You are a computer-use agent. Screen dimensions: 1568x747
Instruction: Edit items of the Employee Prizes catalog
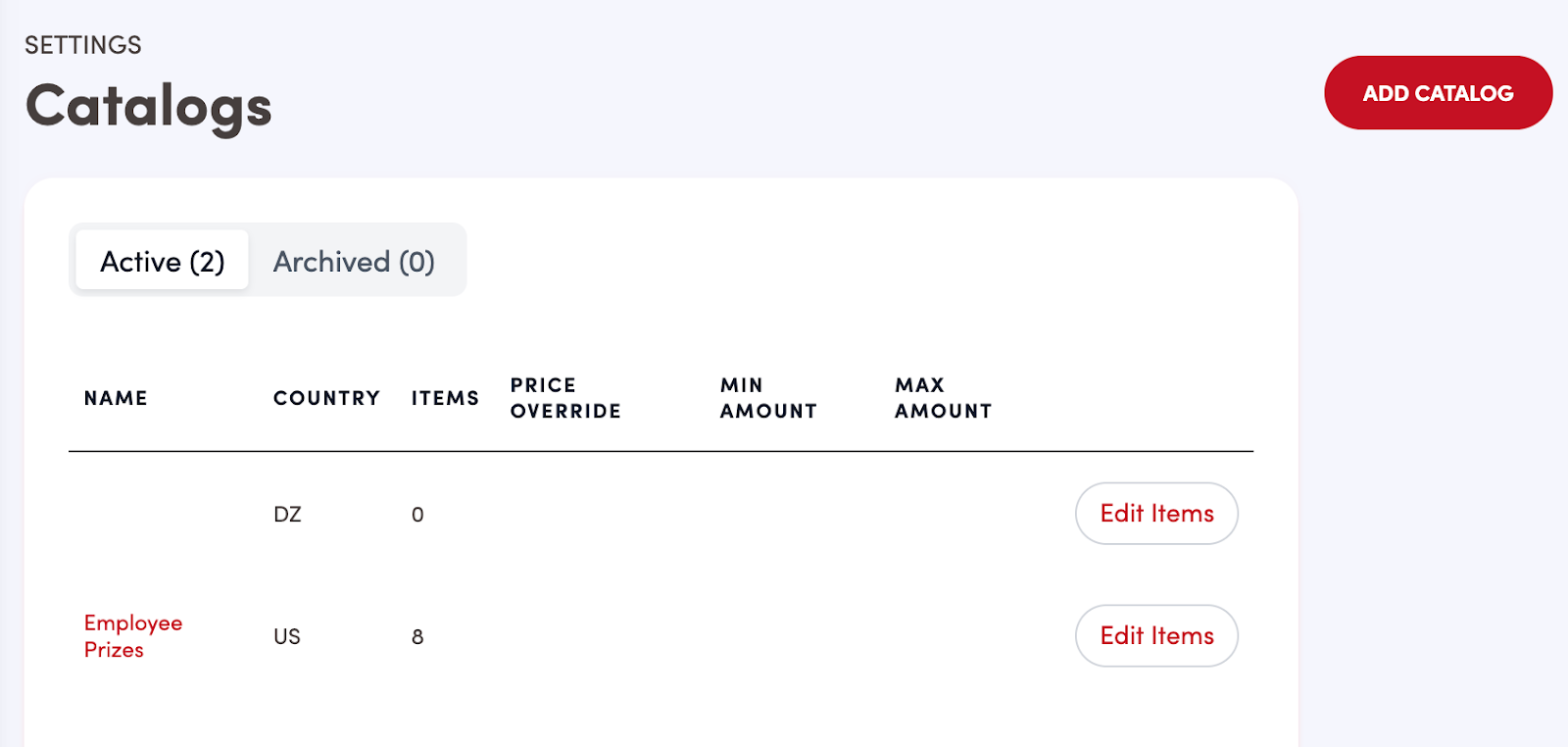[x=1156, y=636]
